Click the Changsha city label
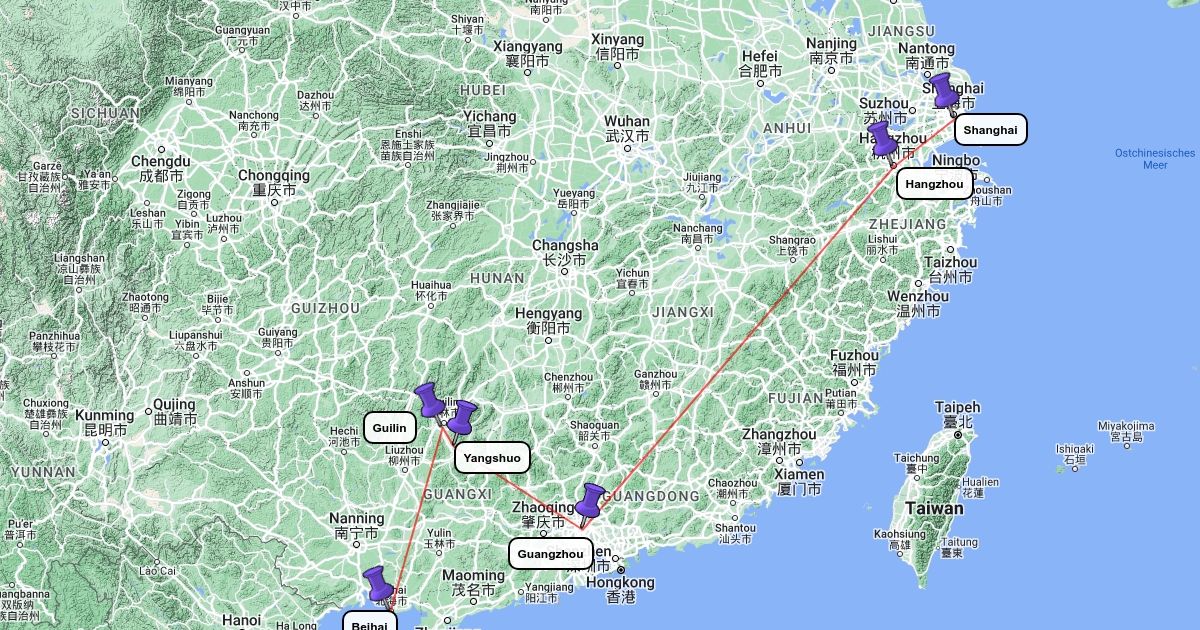1200x630 pixels. (566, 246)
